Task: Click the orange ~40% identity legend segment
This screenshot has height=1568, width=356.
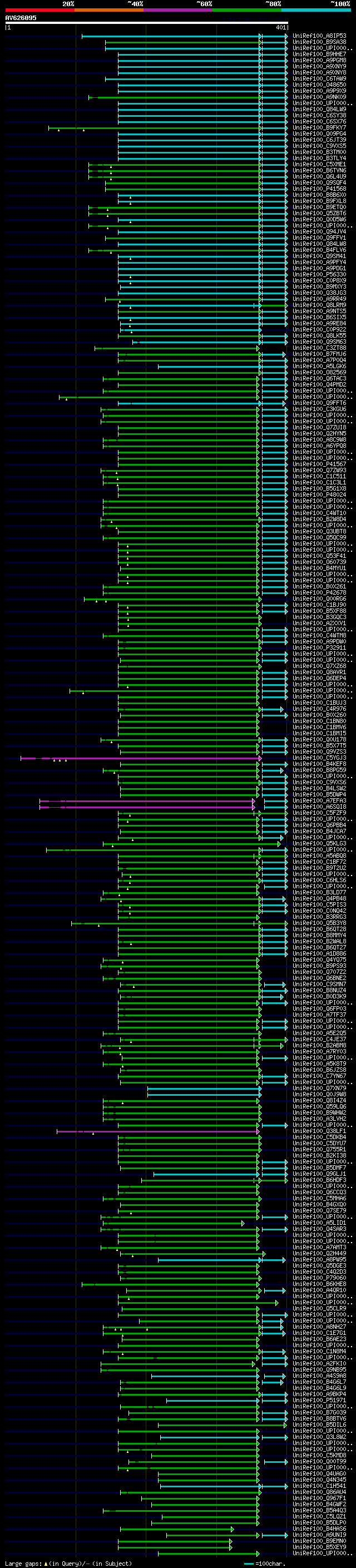Action: [x=109, y=10]
